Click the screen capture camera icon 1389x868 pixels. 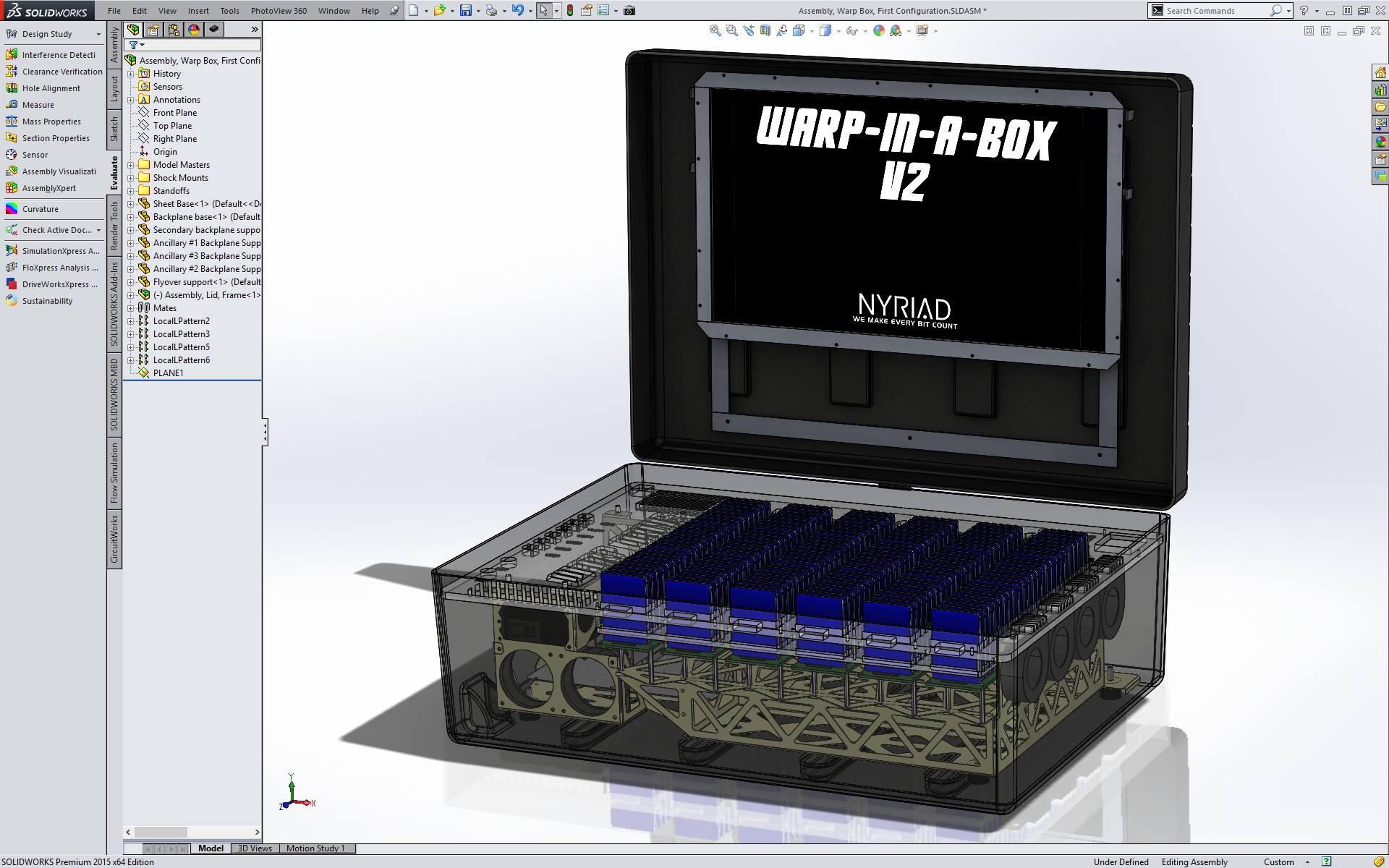629,11
